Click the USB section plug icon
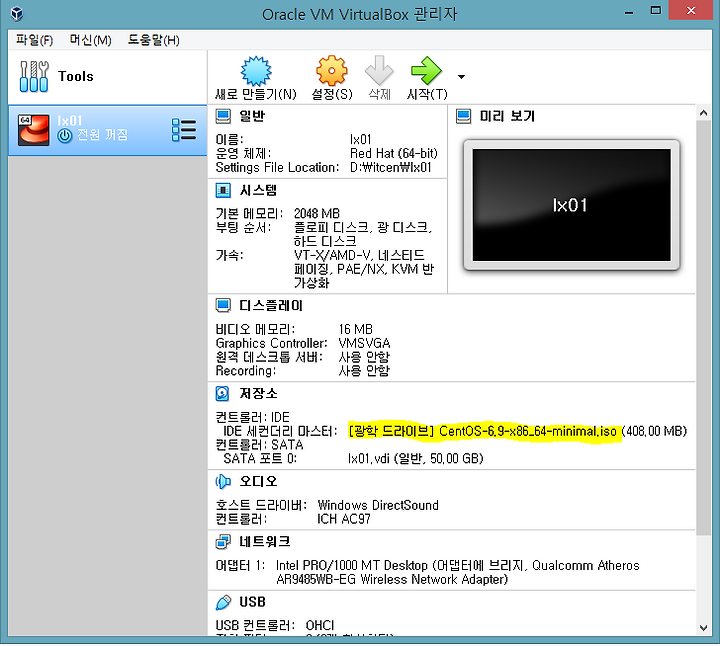 pyautogui.click(x=223, y=602)
